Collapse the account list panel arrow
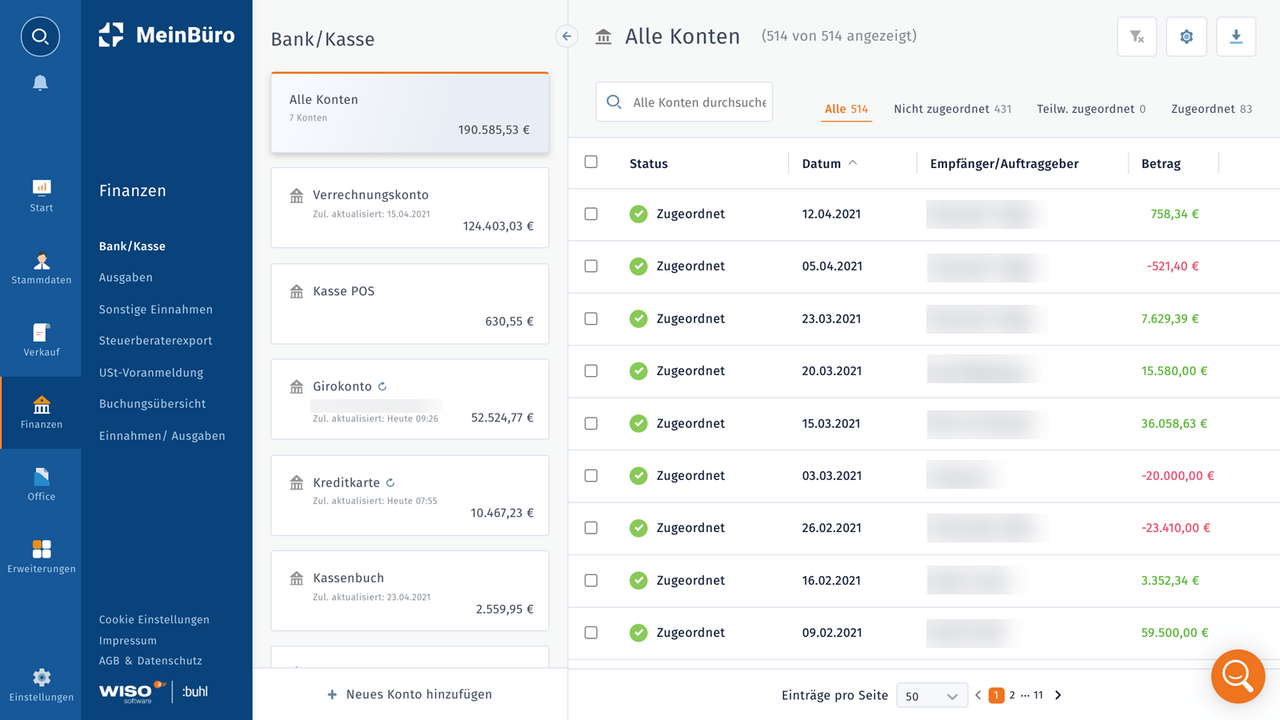This screenshot has width=1280, height=720. pyautogui.click(x=567, y=37)
